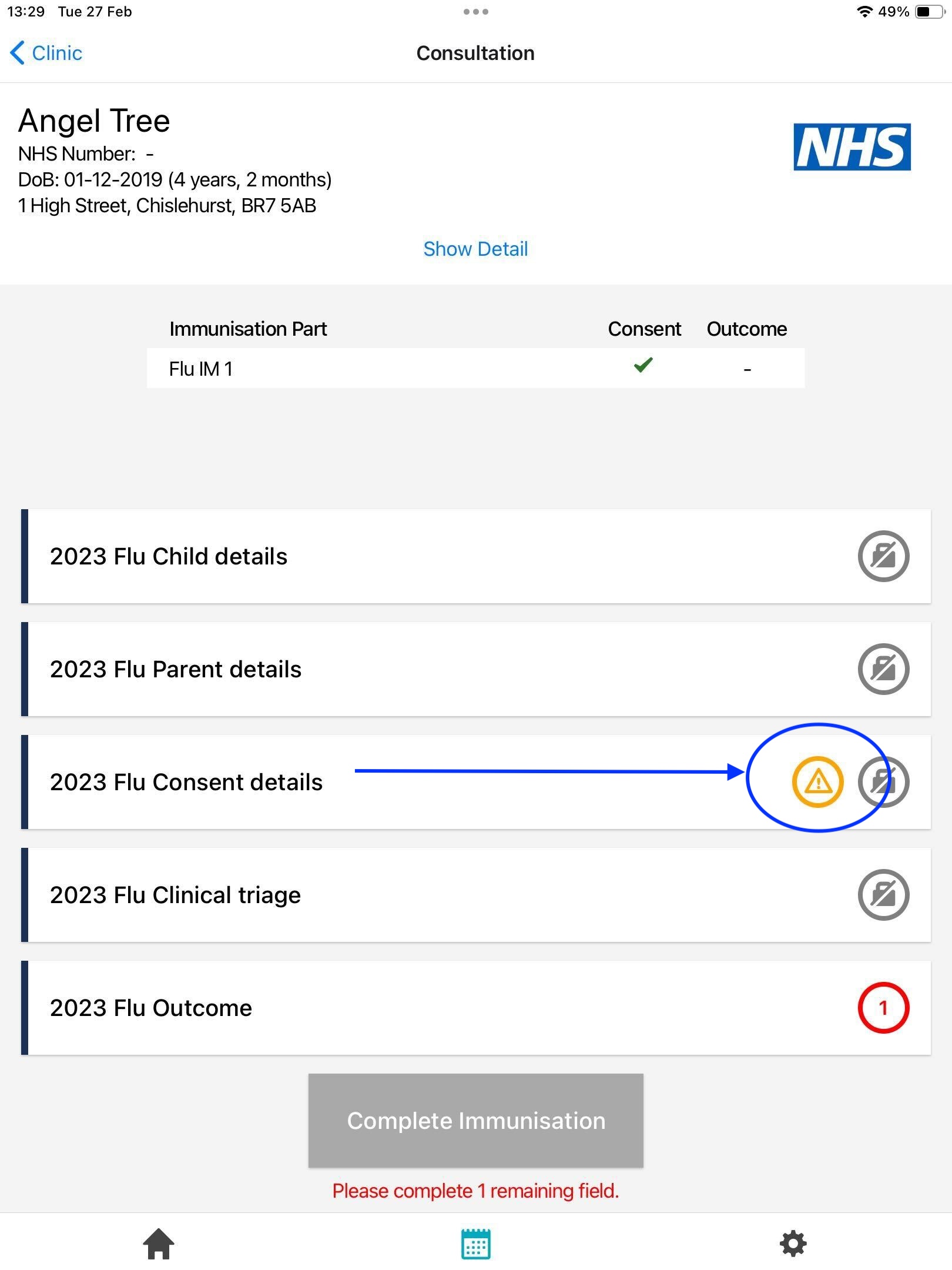The width and height of the screenshot is (952, 1270).
Task: Go to the Home tab icon
Action: point(159,1244)
